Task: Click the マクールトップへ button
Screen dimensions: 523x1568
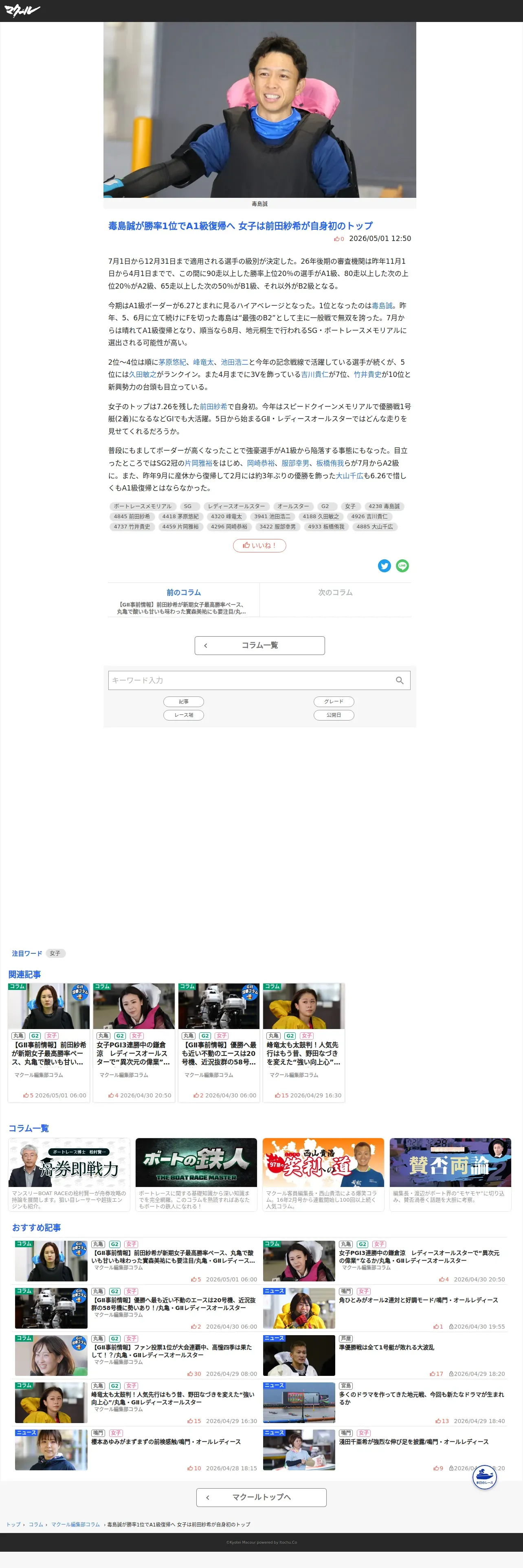Action: coord(261,1498)
